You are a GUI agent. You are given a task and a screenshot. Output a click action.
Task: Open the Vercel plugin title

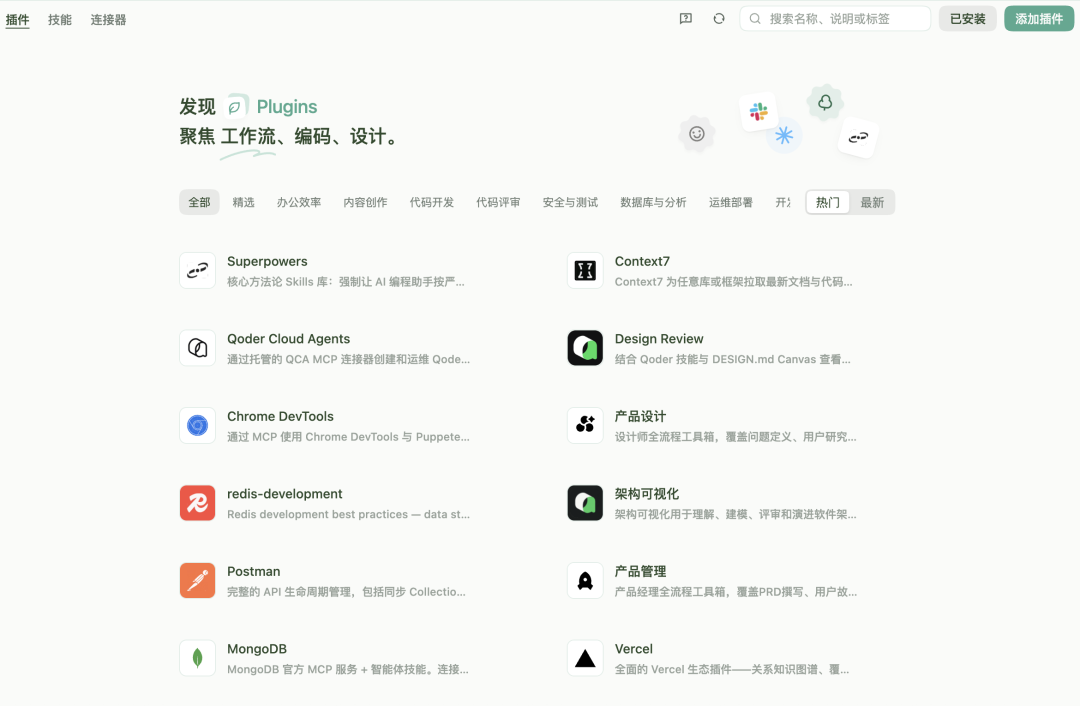tap(634, 649)
